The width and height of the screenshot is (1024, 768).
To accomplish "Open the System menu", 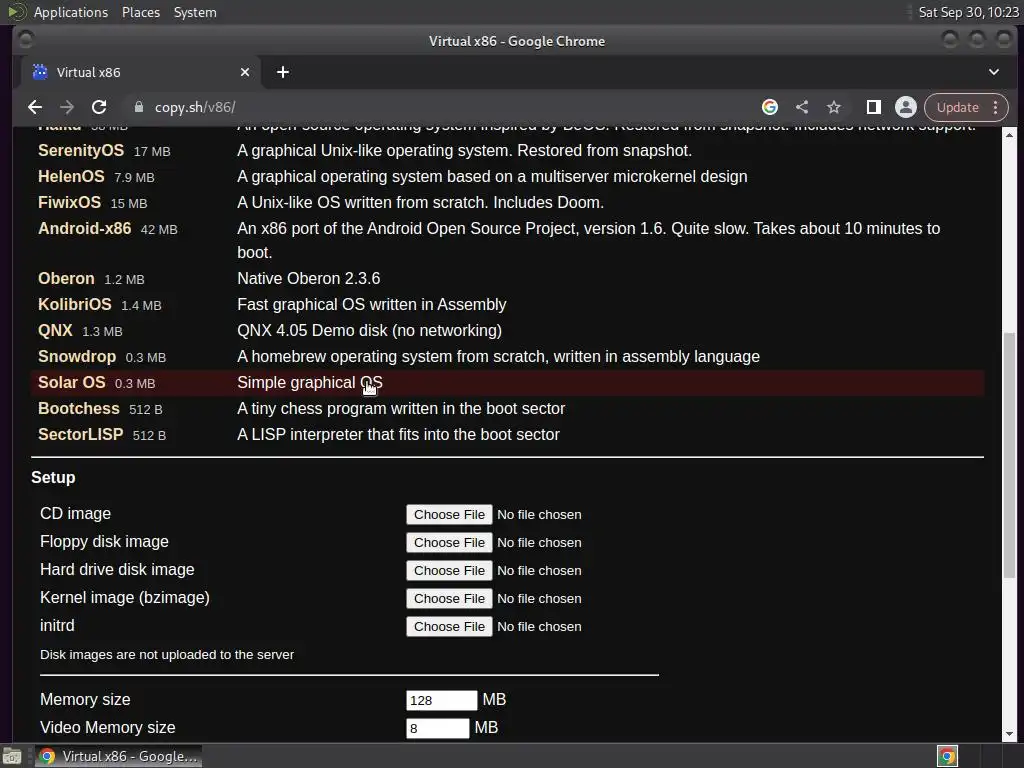I will 195,12.
